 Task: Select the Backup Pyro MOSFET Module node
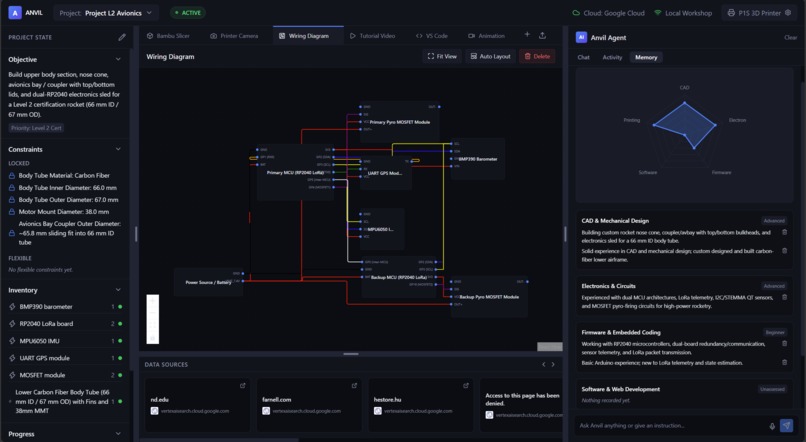[489, 297]
